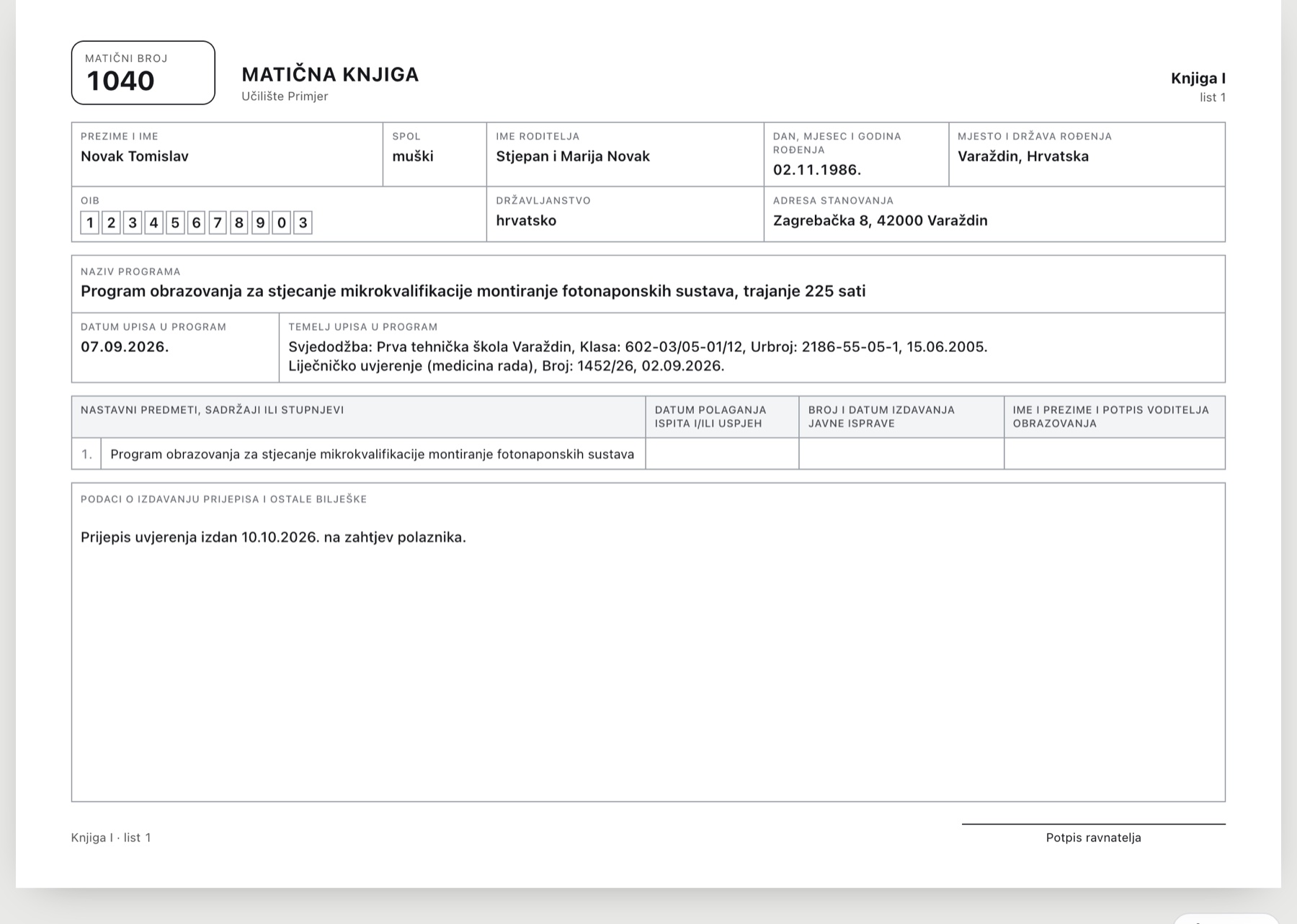Click empty Broj i datum izdavanja cell
The width and height of the screenshot is (1297, 924).
[901, 454]
